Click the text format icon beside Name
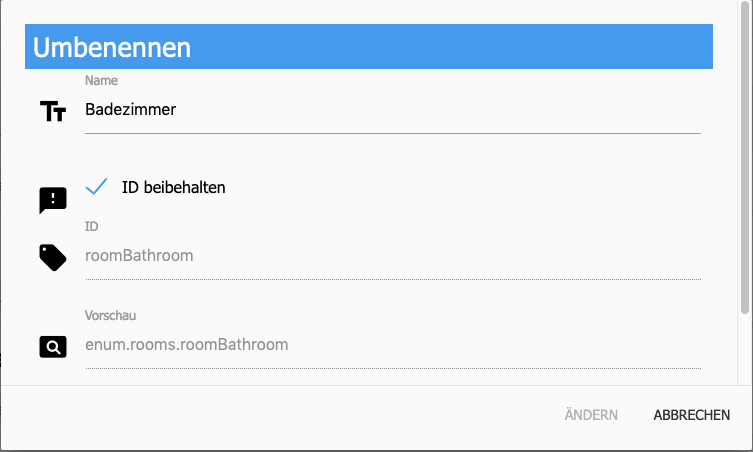The height and width of the screenshot is (452, 753). pos(52,112)
